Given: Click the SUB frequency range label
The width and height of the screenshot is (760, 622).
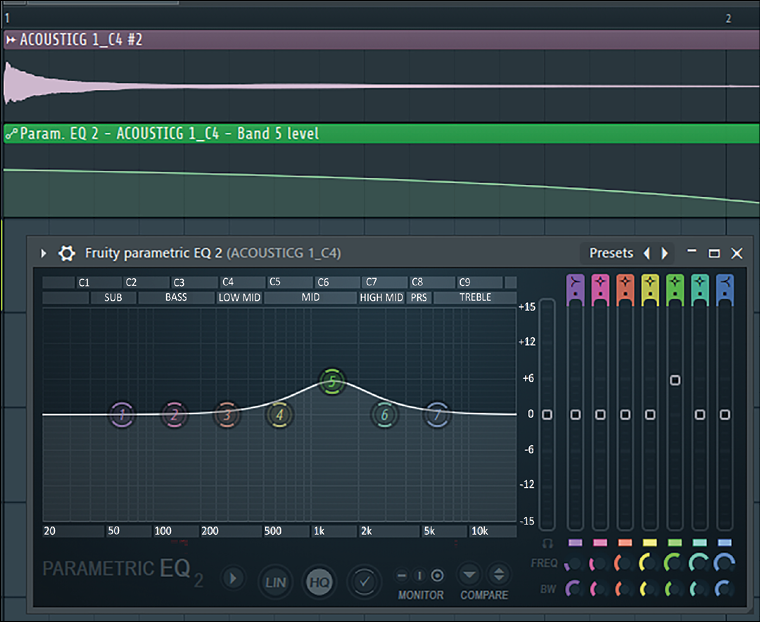Looking at the screenshot, I should pyautogui.click(x=113, y=297).
